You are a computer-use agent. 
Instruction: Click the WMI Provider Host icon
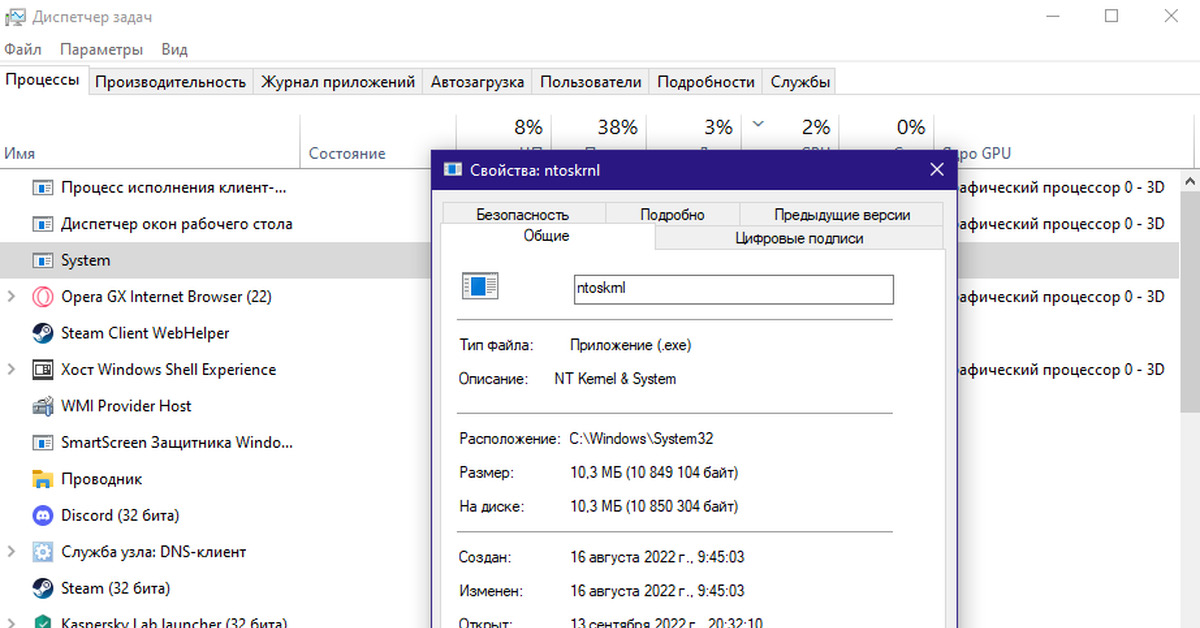pyautogui.click(x=42, y=406)
